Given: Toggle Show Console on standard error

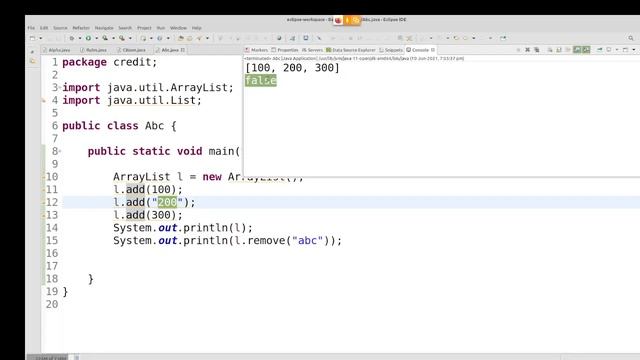Looking at the screenshot, I should 586,50.
